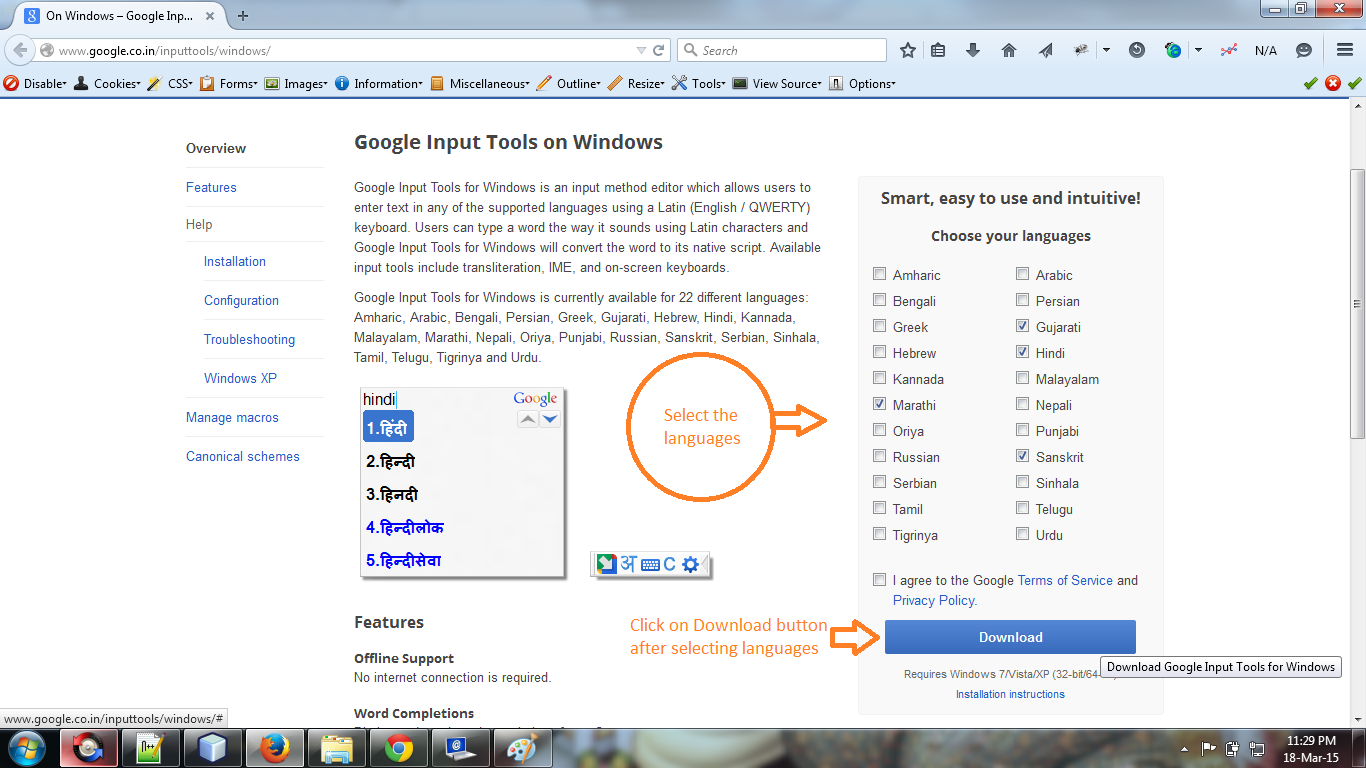Tick the Tamil checkbox
The height and width of the screenshot is (768, 1366).
point(879,508)
